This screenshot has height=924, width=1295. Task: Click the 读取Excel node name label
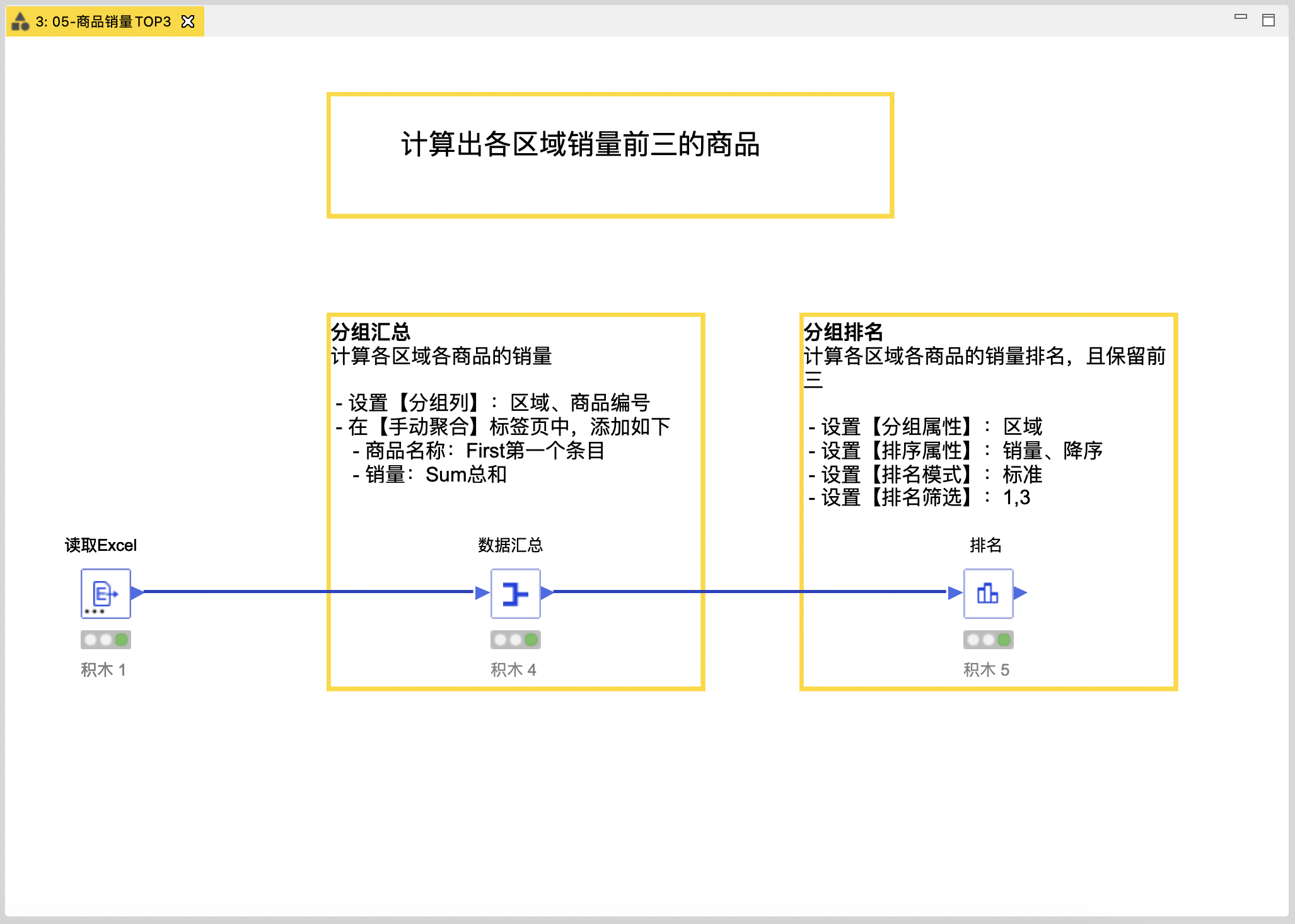tap(101, 545)
